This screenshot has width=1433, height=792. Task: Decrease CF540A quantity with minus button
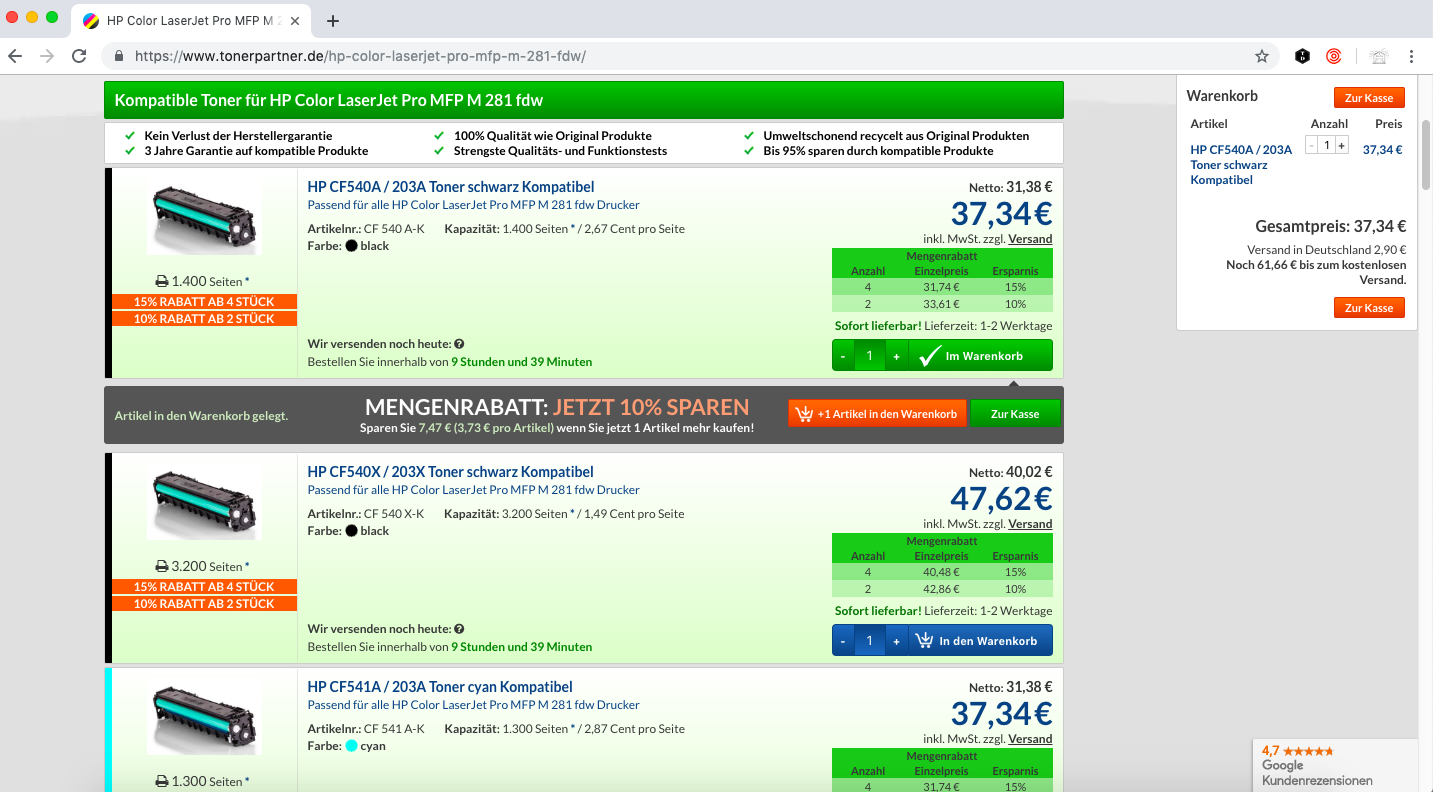[x=843, y=356]
